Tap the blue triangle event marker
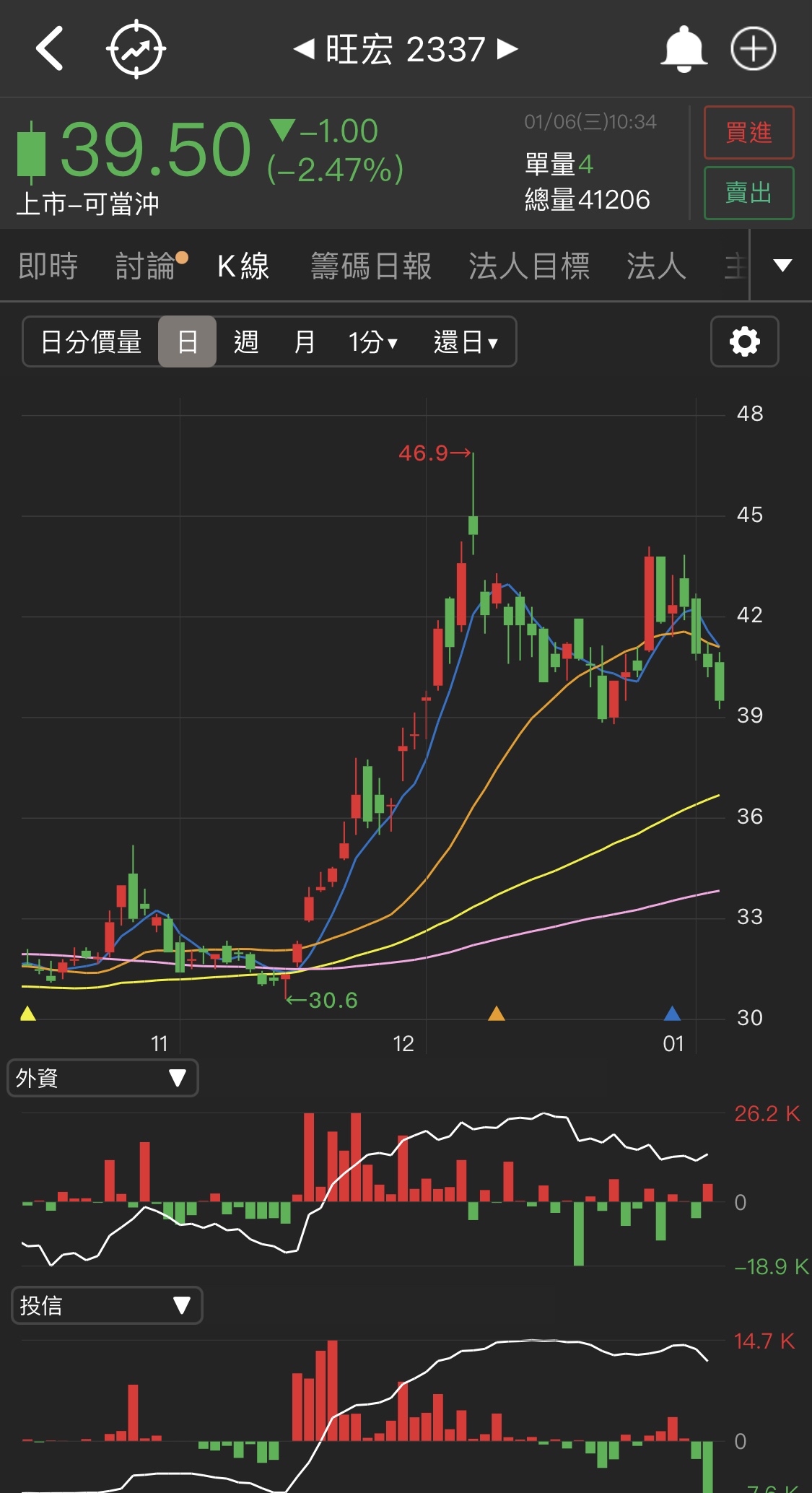This screenshot has height=1493, width=812. (672, 1014)
